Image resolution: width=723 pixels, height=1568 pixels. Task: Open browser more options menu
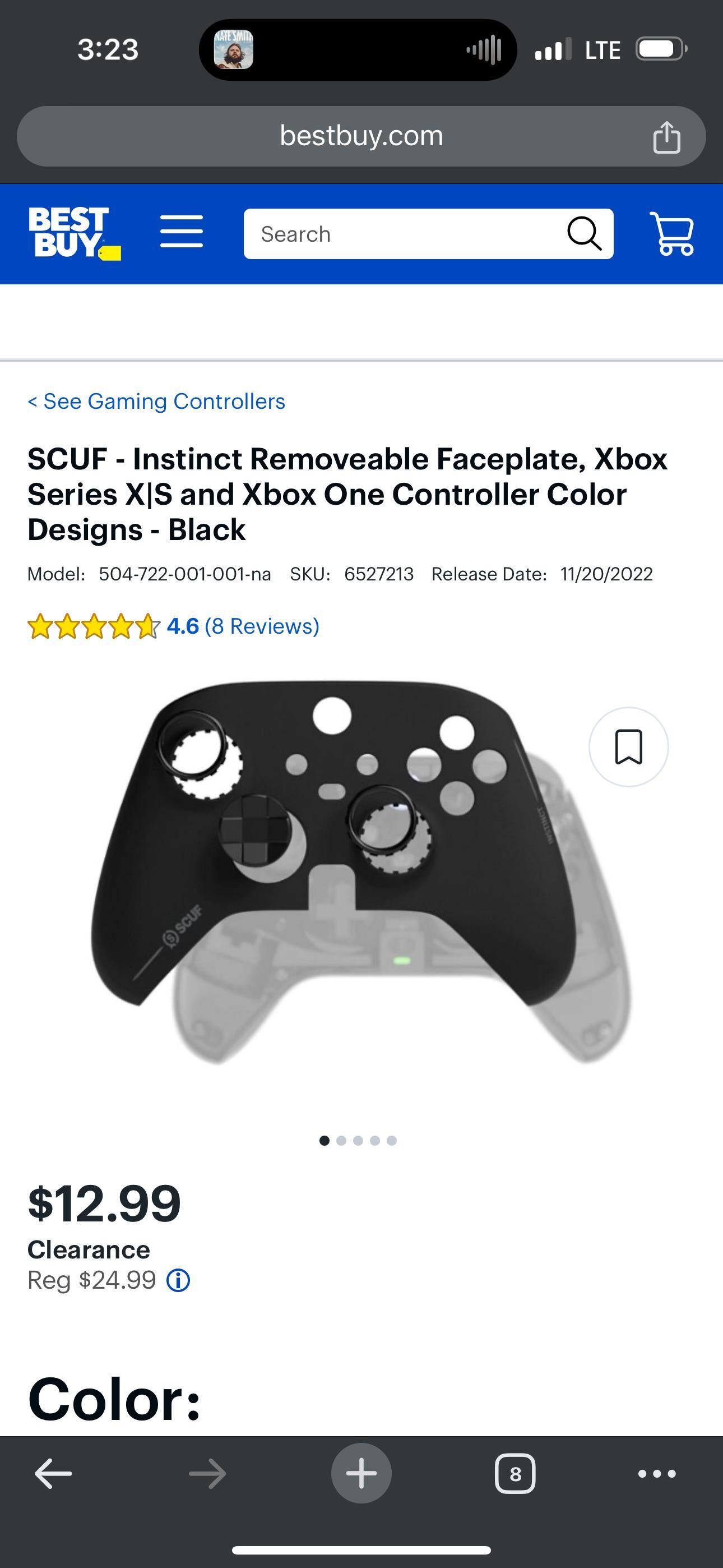coord(657,1474)
